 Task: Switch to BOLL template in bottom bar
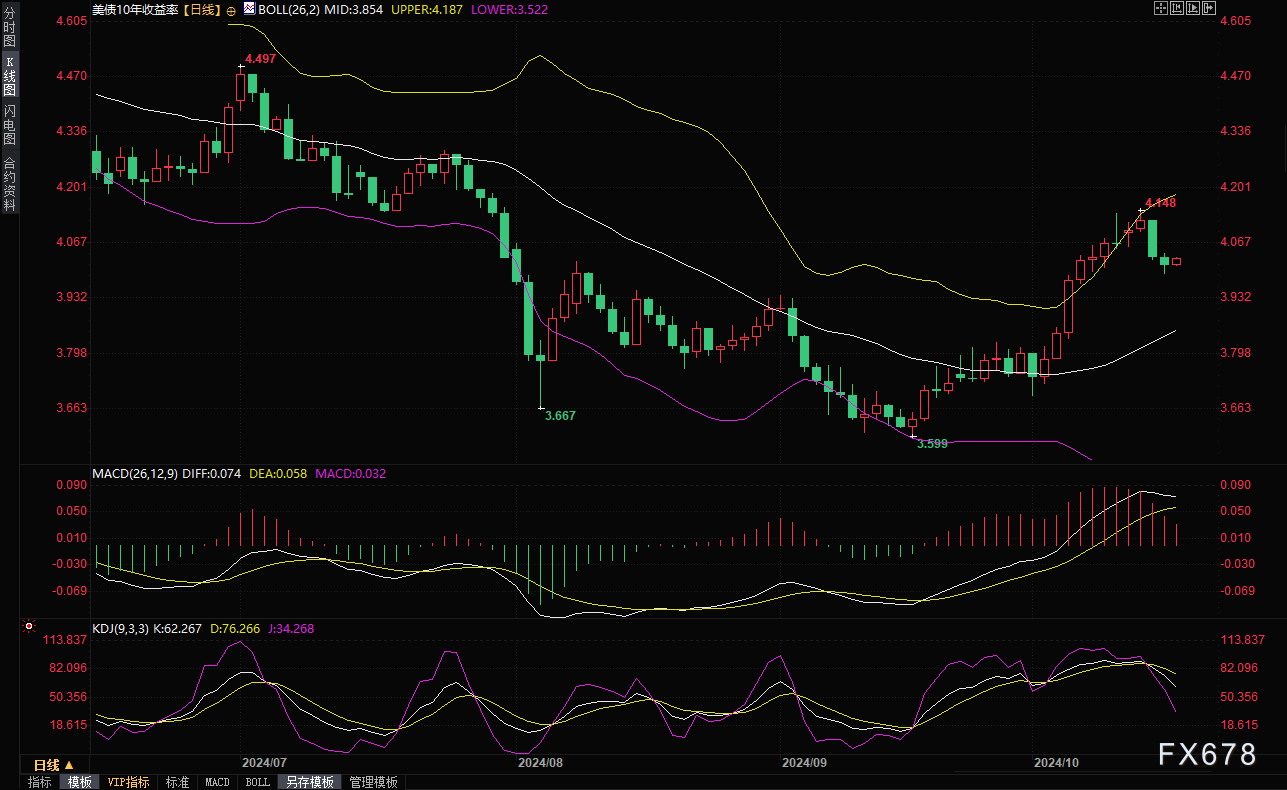[x=257, y=782]
